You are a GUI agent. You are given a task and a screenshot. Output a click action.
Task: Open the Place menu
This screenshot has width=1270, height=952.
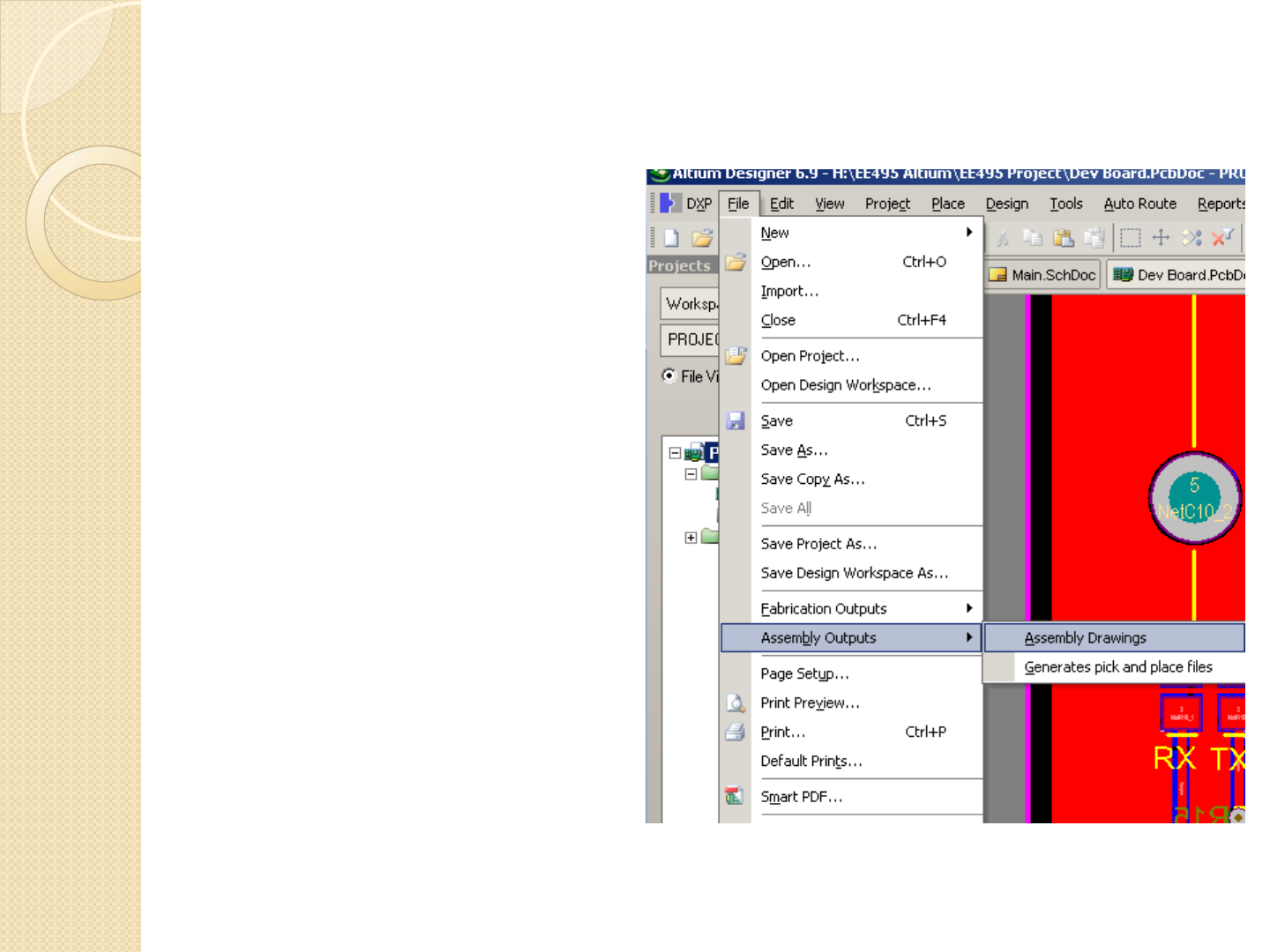(948, 204)
